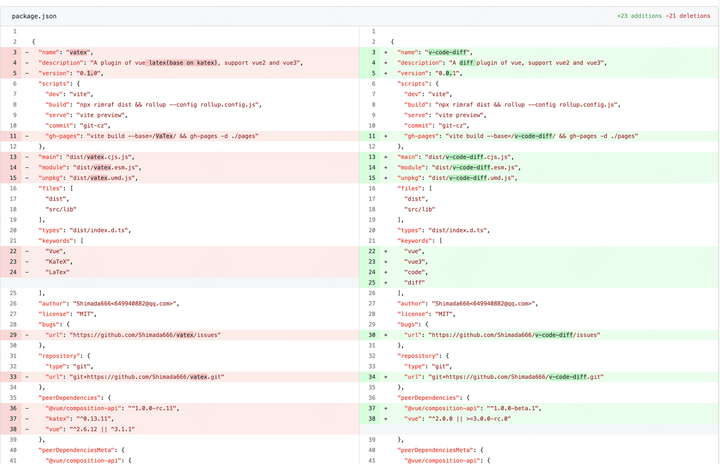
Task: Click the added "diff" keyword line
Action: tap(415, 282)
